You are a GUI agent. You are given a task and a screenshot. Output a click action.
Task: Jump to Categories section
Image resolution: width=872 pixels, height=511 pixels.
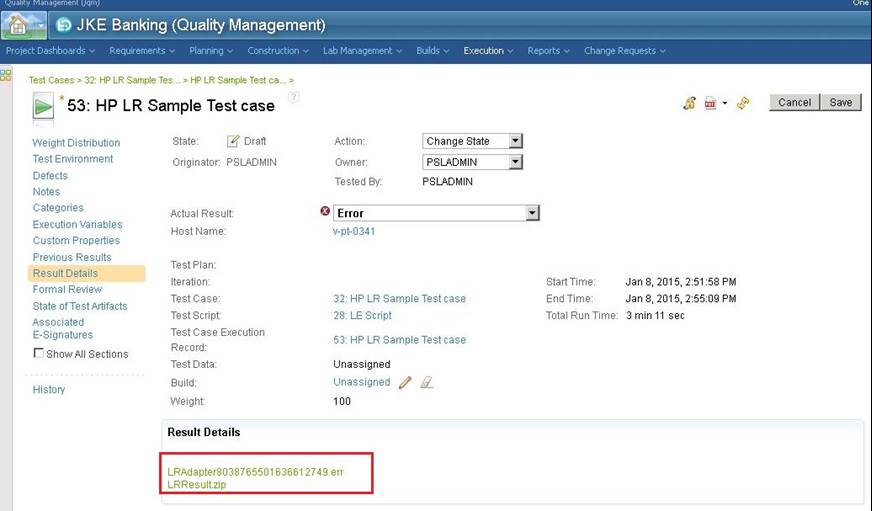[x=58, y=208]
